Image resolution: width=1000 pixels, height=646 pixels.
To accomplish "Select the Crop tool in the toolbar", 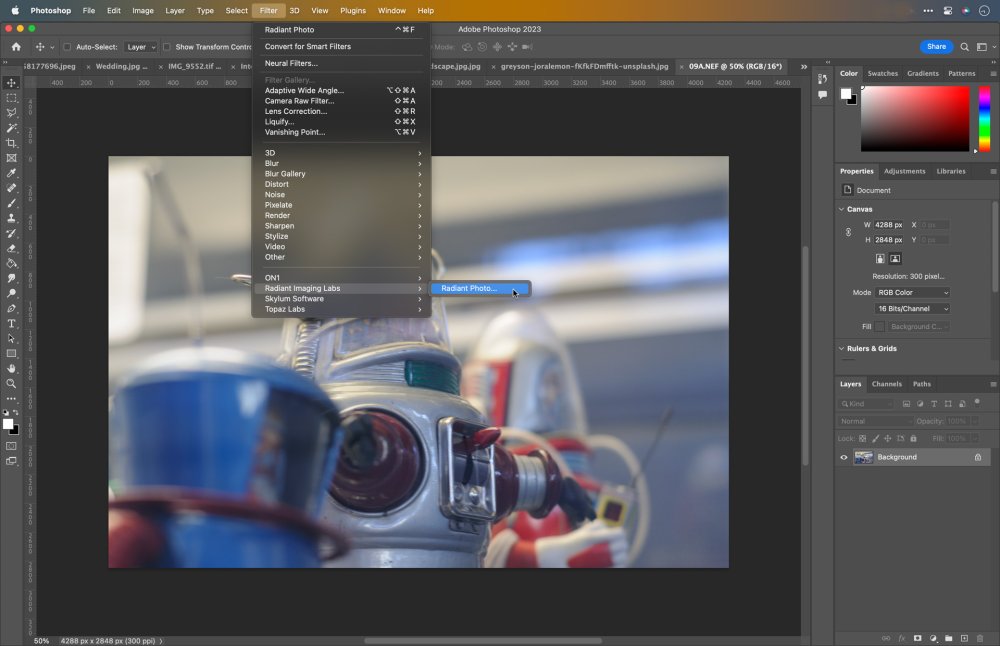I will [12, 143].
